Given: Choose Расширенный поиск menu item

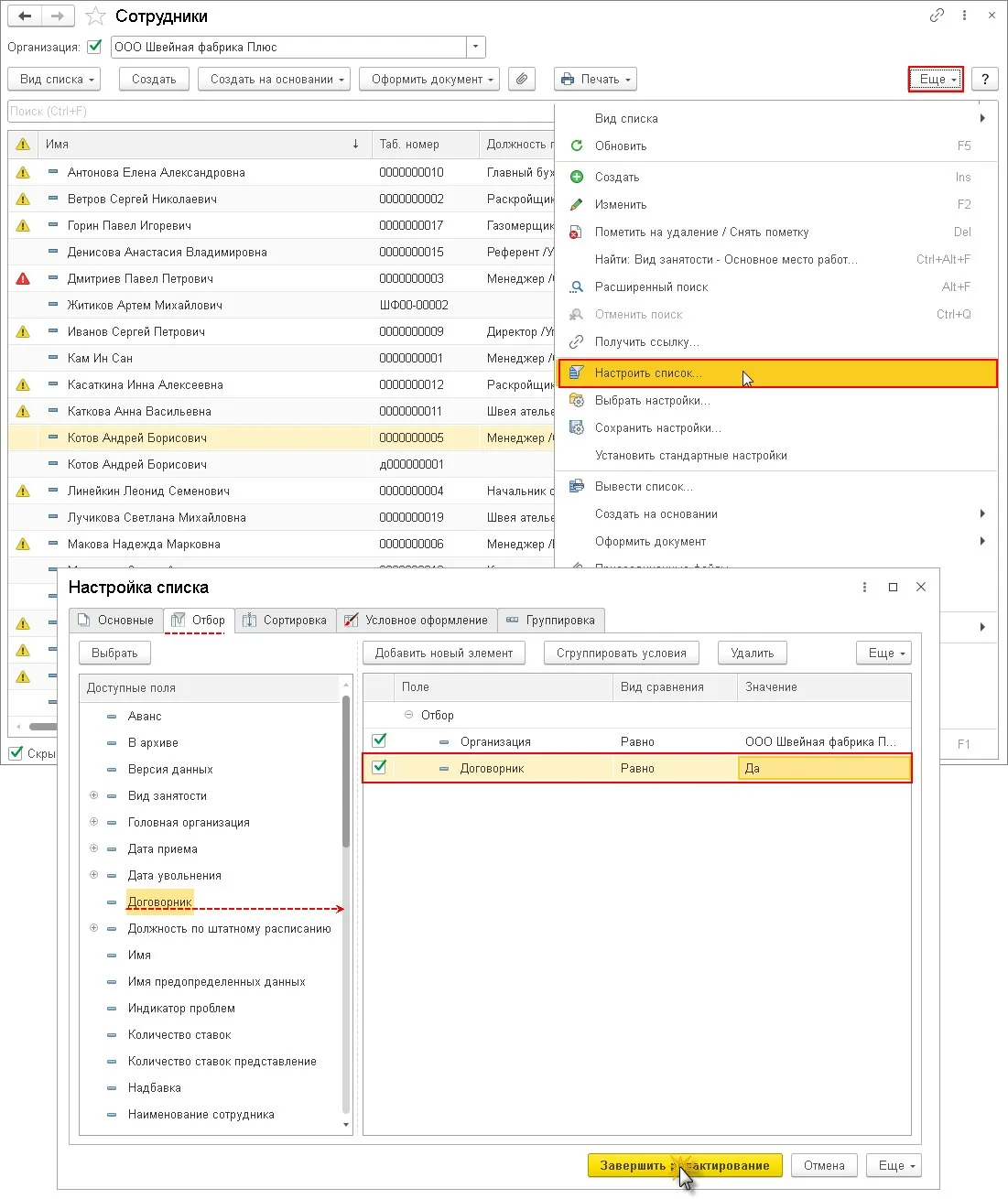Looking at the screenshot, I should [776, 286].
